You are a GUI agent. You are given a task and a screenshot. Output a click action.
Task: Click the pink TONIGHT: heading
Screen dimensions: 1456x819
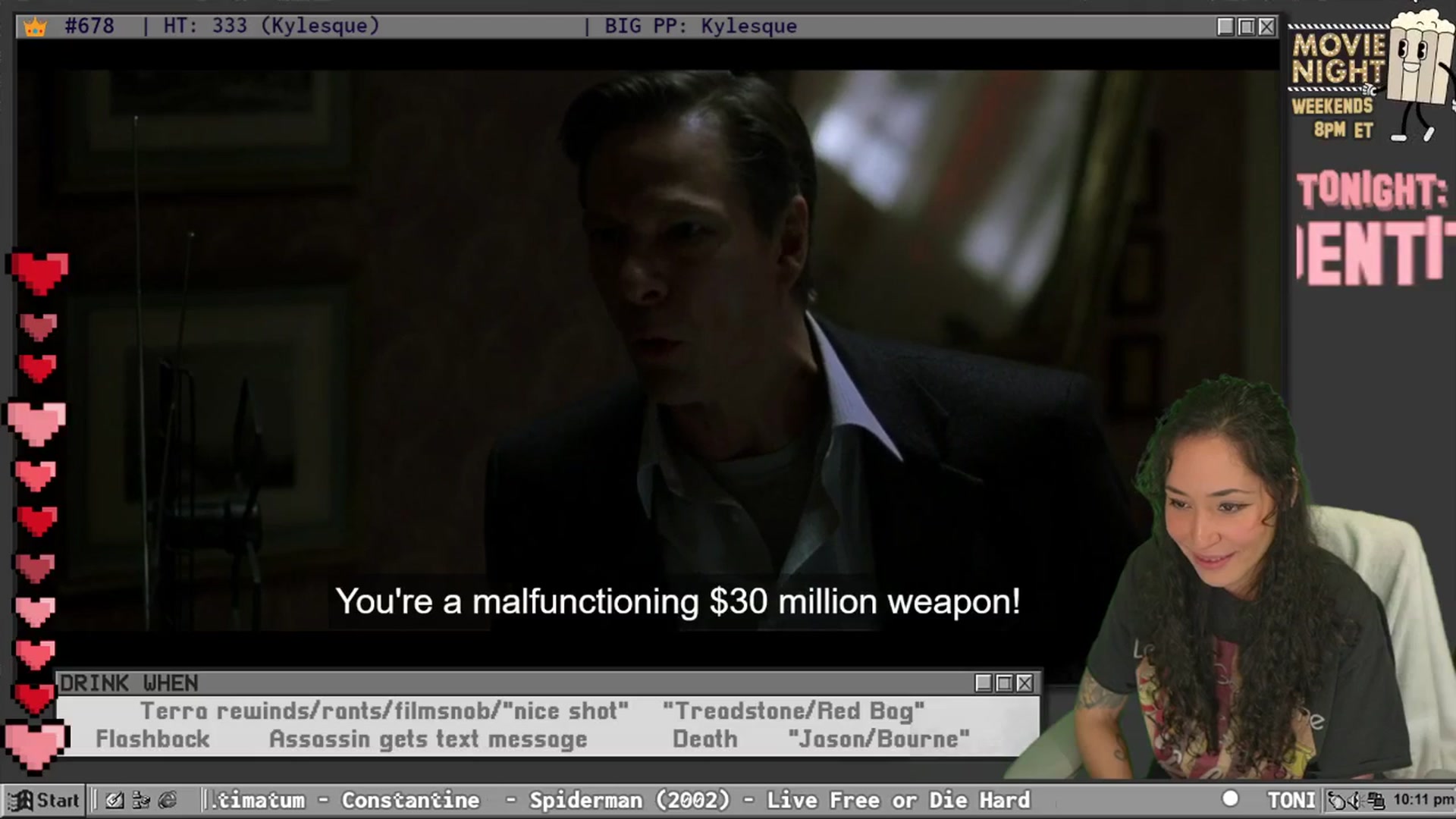pos(1372,190)
